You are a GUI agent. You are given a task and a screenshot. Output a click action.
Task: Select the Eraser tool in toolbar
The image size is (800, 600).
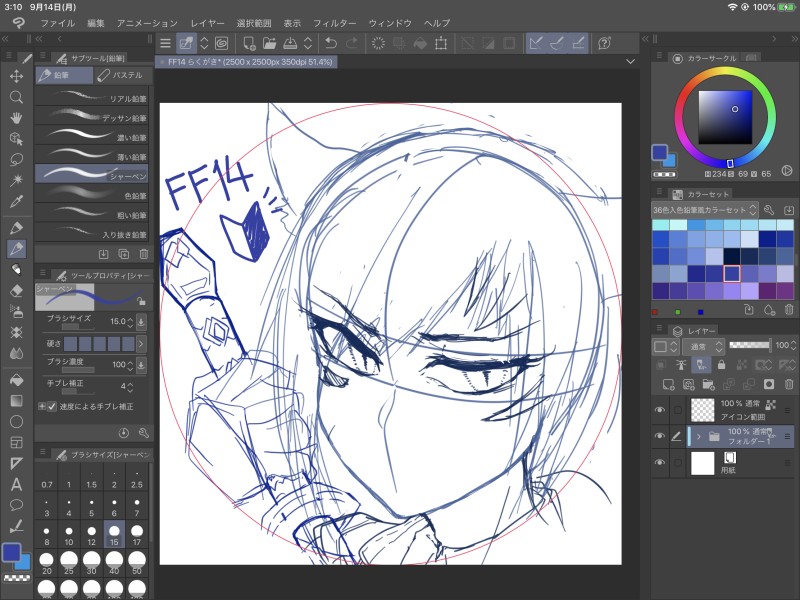click(16, 290)
